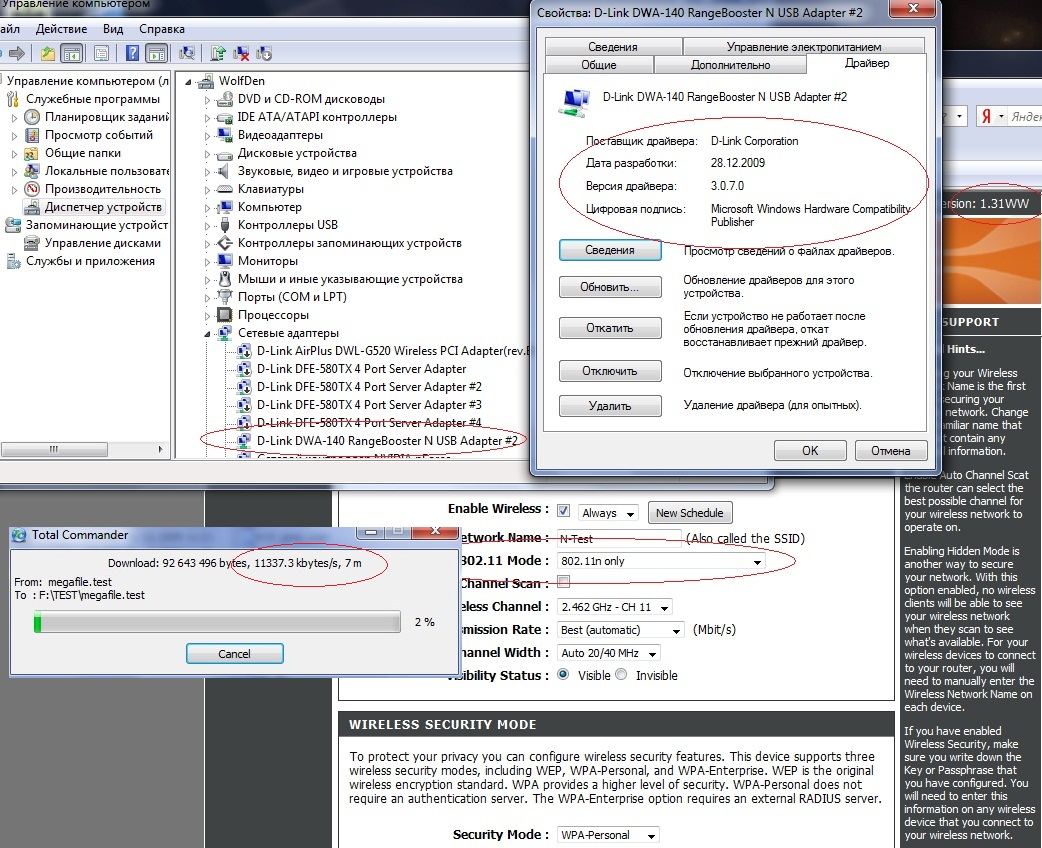The image size is (1042, 848).
Task: Switch to the Управление электропитанием tab
Action: [803, 47]
